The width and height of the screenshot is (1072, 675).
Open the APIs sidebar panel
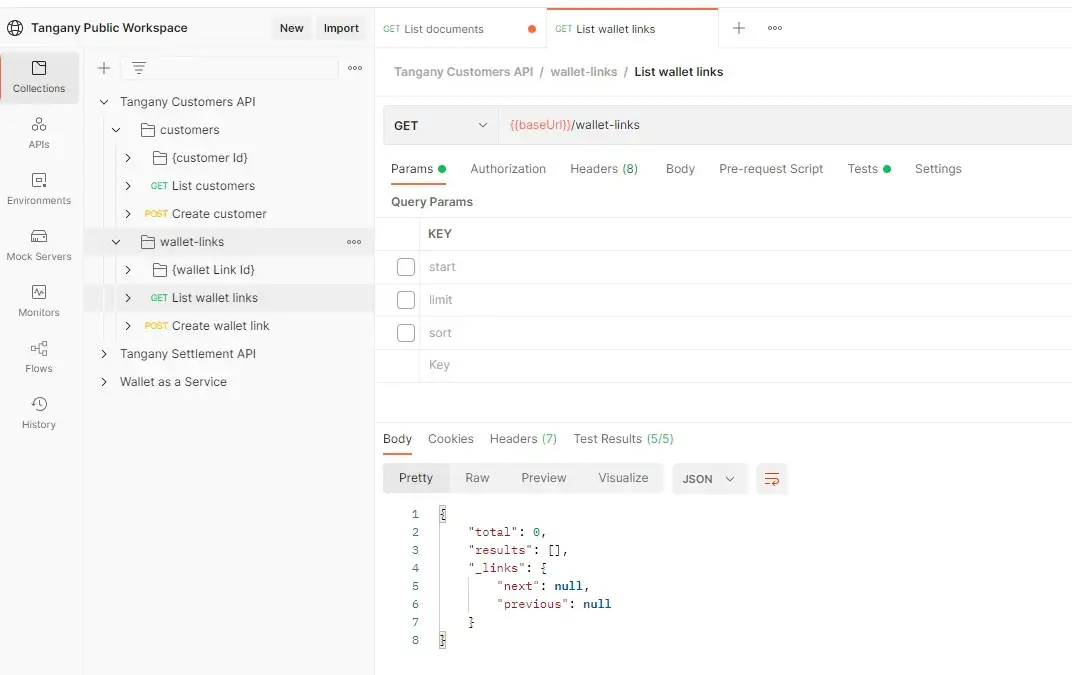click(39, 133)
